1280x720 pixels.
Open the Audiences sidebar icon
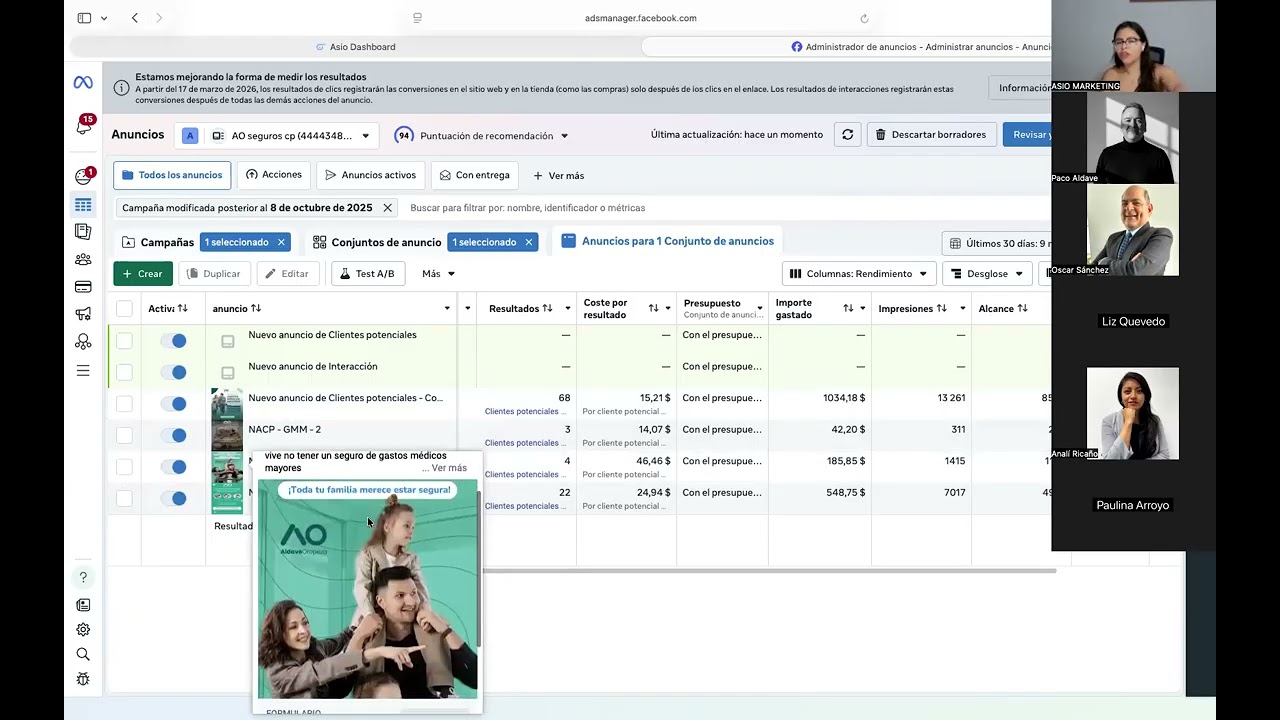[83, 259]
